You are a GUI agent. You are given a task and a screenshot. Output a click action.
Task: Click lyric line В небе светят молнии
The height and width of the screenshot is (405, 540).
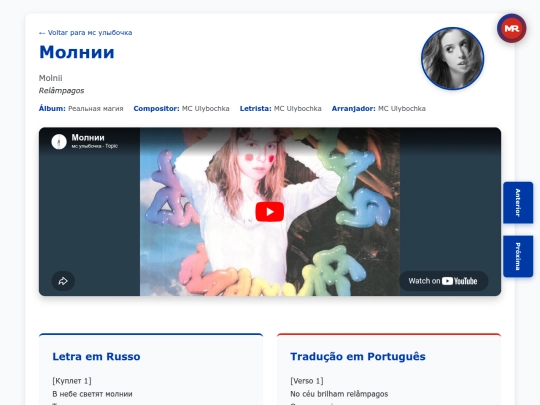(92, 394)
